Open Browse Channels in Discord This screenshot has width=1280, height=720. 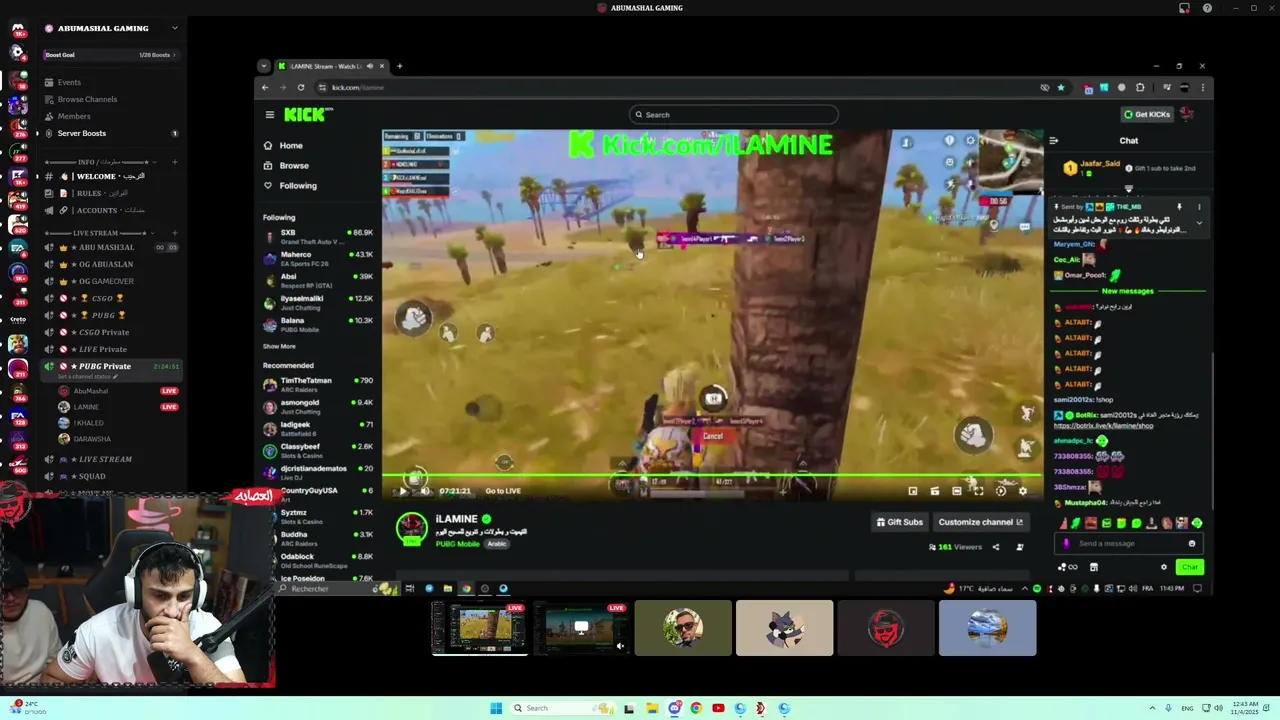click(x=87, y=99)
